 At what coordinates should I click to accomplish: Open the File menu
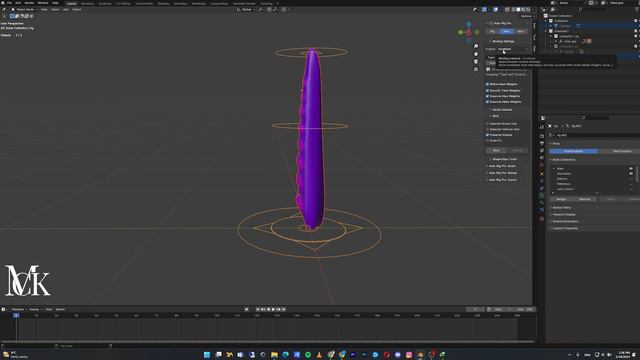[9, 3]
